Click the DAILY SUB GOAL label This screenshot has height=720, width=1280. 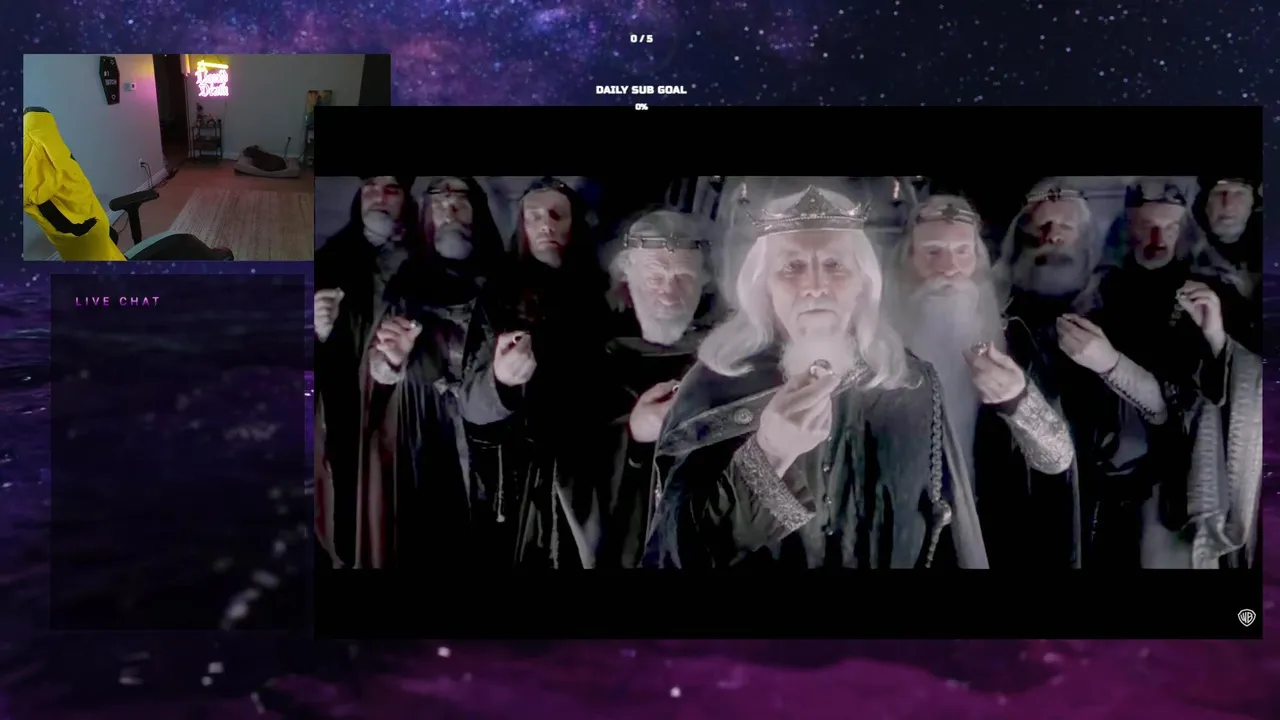641,90
